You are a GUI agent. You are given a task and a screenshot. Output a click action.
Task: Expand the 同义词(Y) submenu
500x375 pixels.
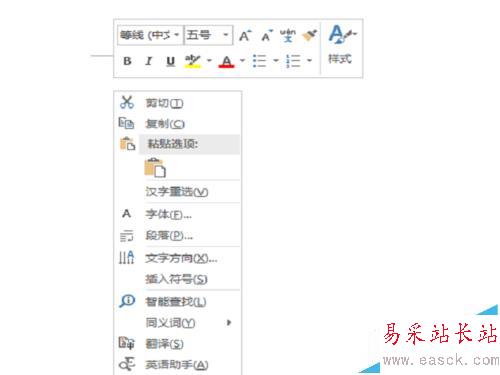point(177,323)
